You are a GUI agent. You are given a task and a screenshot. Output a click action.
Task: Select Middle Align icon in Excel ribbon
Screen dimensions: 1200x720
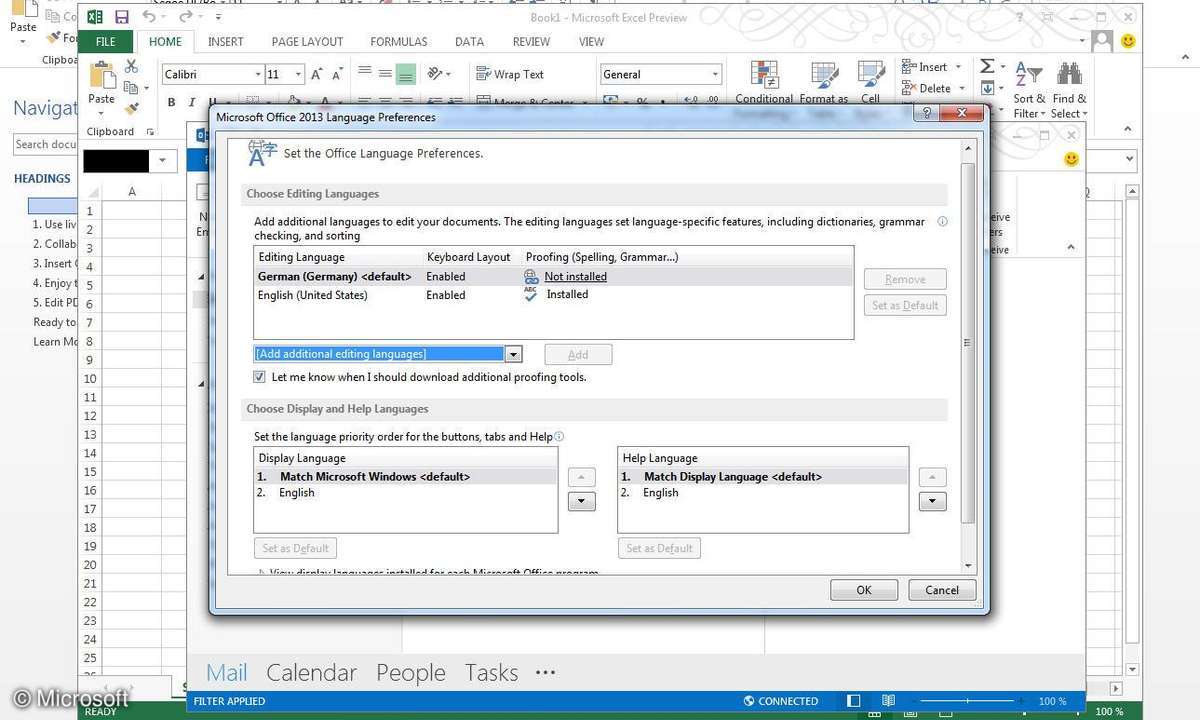pos(385,73)
